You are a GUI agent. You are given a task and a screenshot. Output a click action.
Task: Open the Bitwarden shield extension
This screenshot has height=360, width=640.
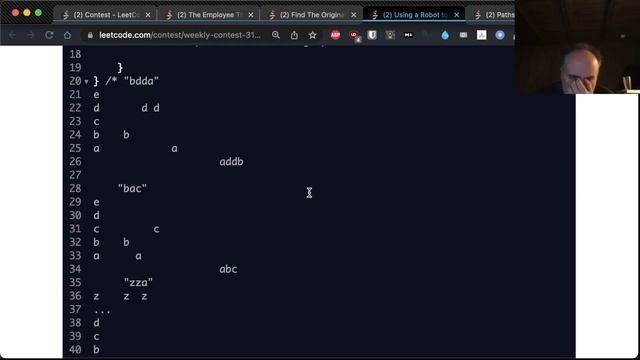[x=372, y=35]
